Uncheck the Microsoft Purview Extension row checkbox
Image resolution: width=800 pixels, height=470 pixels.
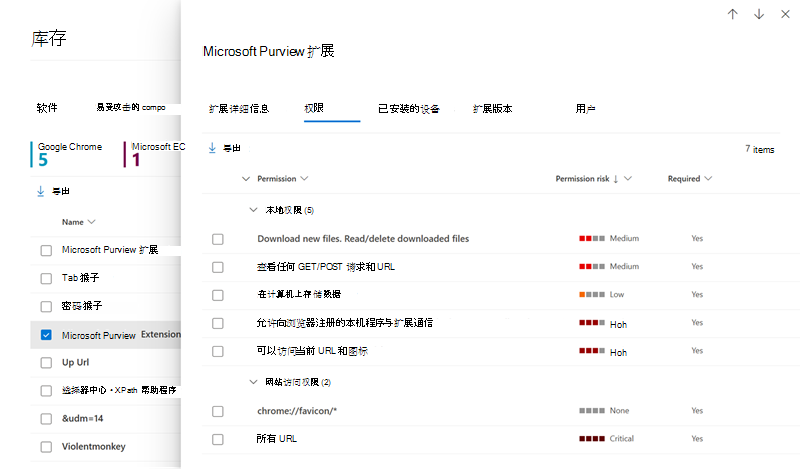[x=46, y=335]
